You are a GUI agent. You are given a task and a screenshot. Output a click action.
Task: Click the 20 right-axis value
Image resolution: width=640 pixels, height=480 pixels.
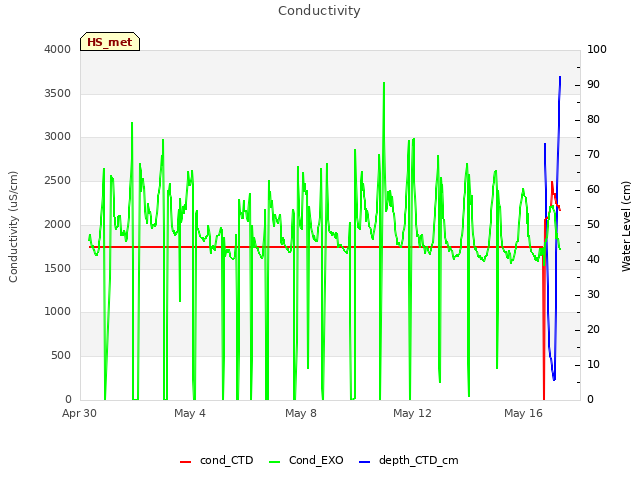click(x=593, y=329)
